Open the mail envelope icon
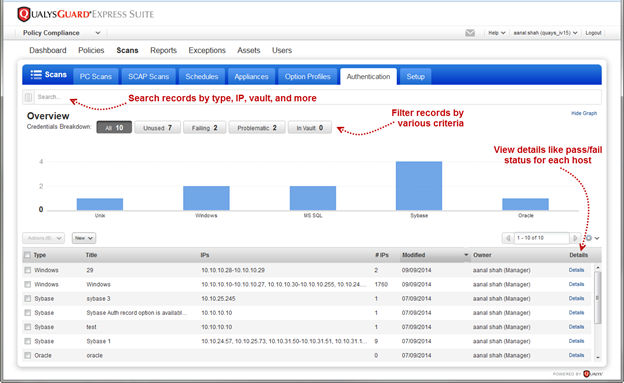This screenshot has width=624, height=383. tap(470, 33)
